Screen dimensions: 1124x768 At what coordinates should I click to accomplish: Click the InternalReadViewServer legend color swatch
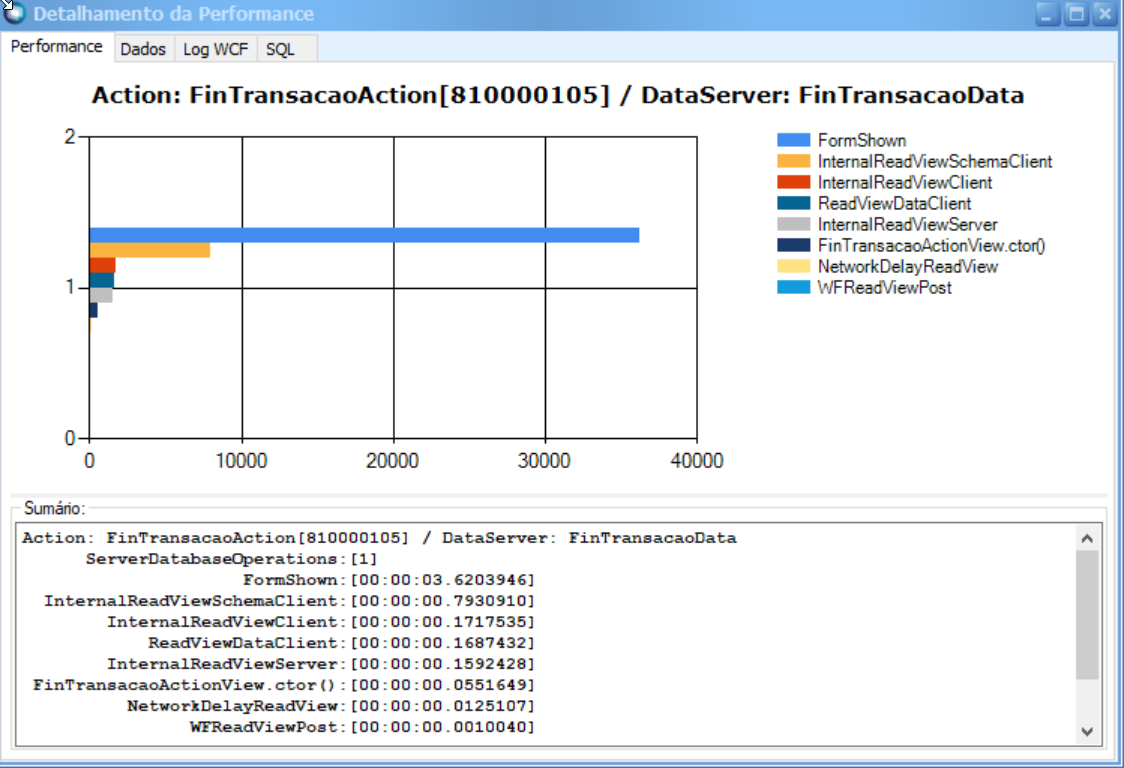[x=794, y=224]
